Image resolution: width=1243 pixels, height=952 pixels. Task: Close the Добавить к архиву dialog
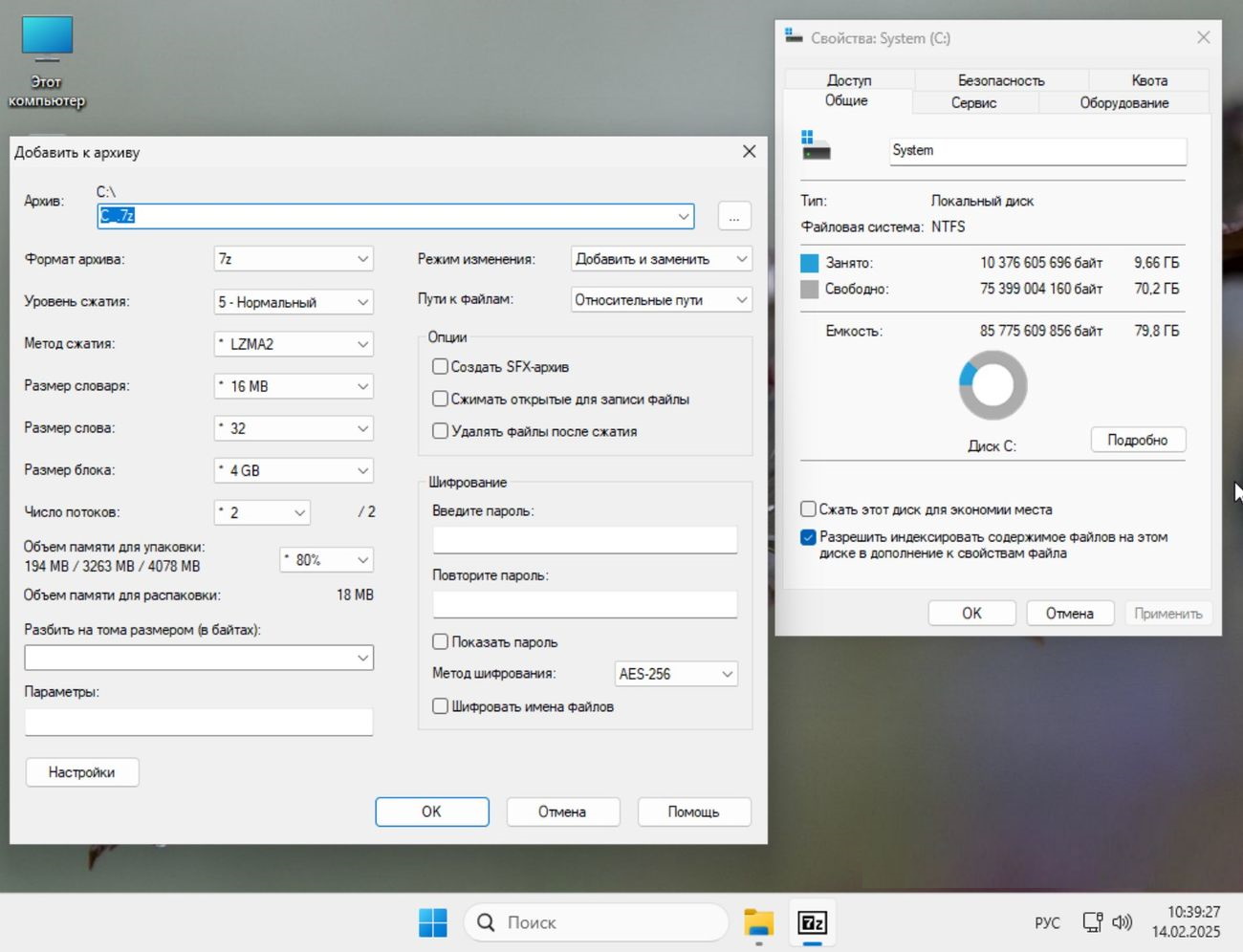tap(749, 152)
